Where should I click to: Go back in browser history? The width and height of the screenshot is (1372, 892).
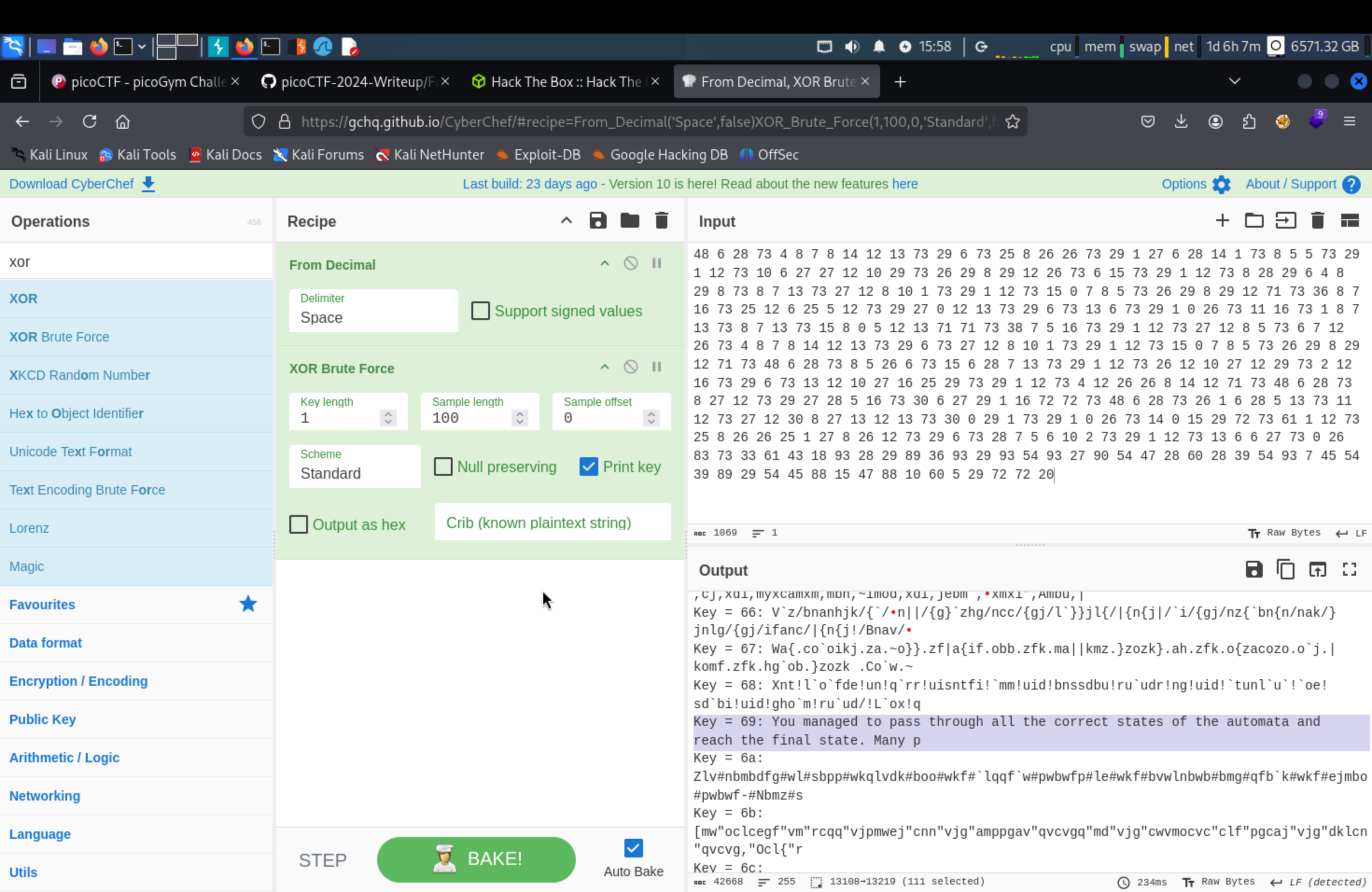click(22, 122)
